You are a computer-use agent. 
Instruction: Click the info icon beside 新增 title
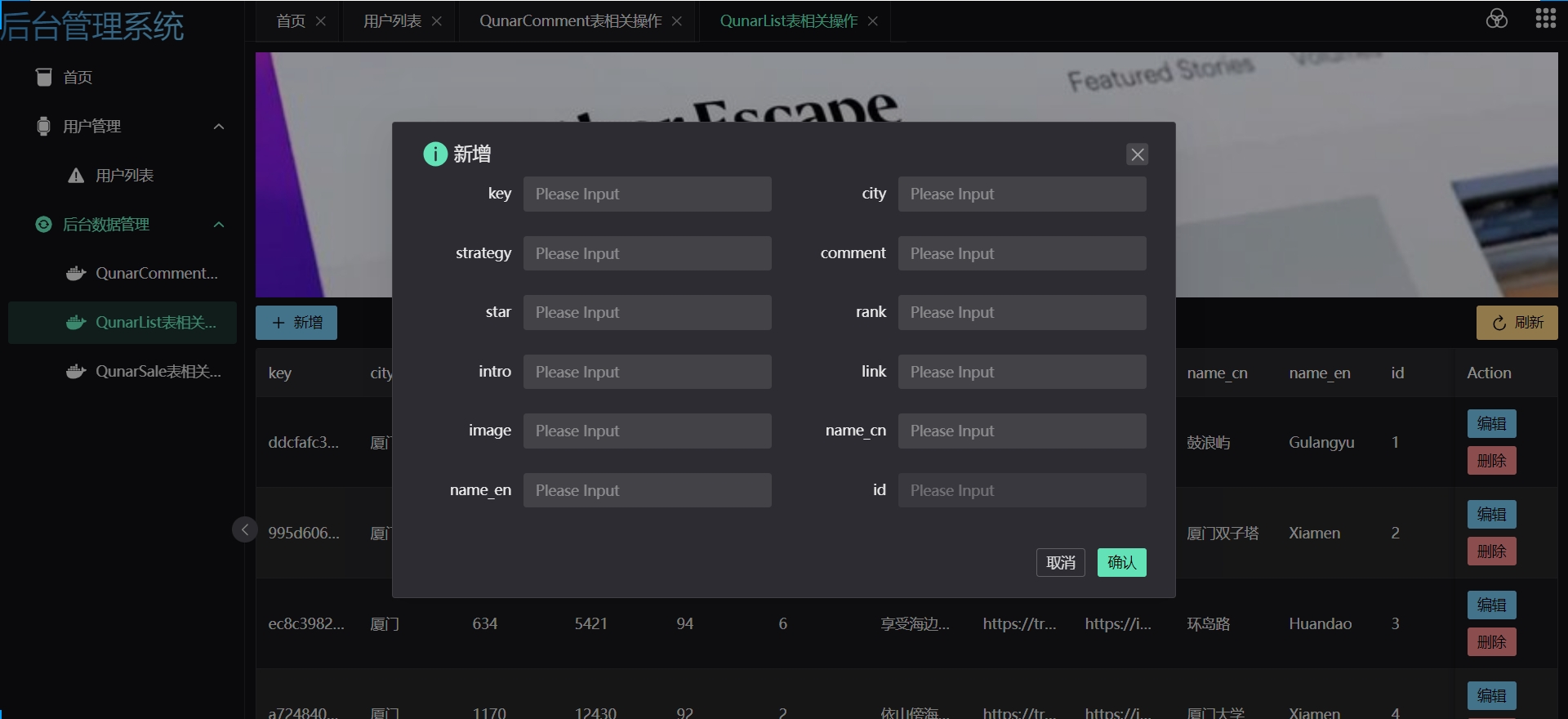[x=435, y=154]
